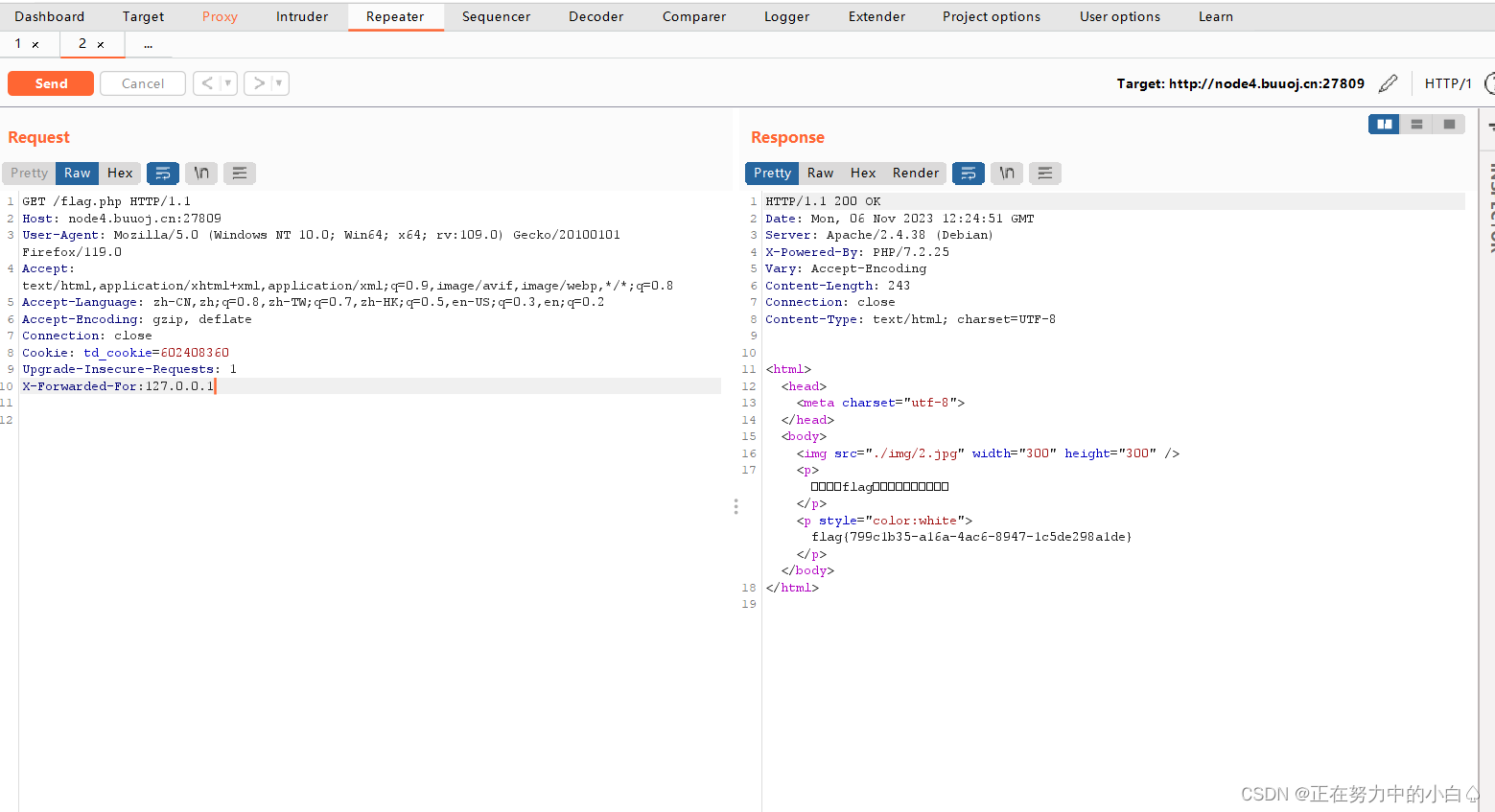
Task: Open the Logger tab
Action: pos(787,16)
